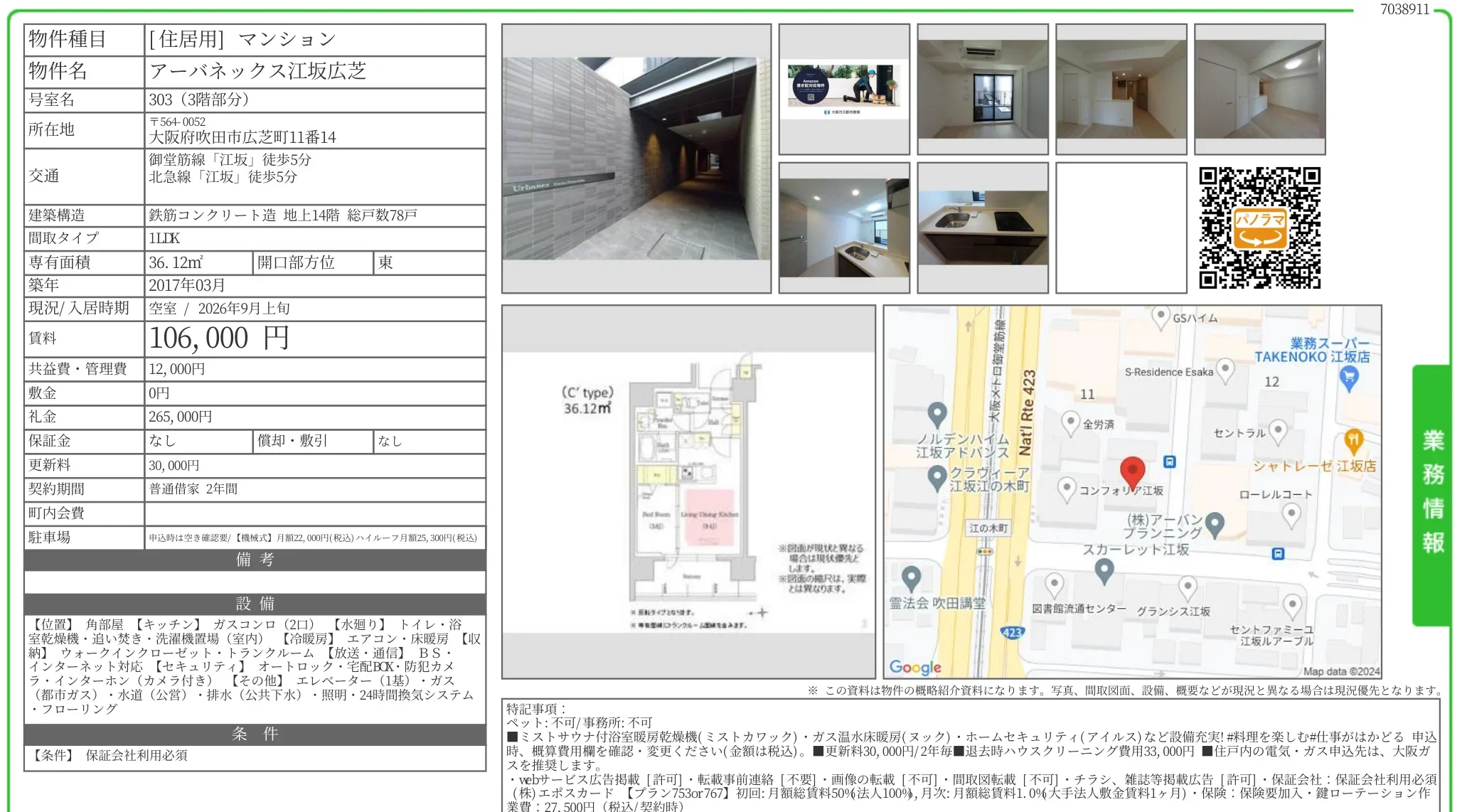Open the Amazon delivery notice thumbnail
Image resolution: width=1462 pixels, height=812 pixels.
[844, 90]
